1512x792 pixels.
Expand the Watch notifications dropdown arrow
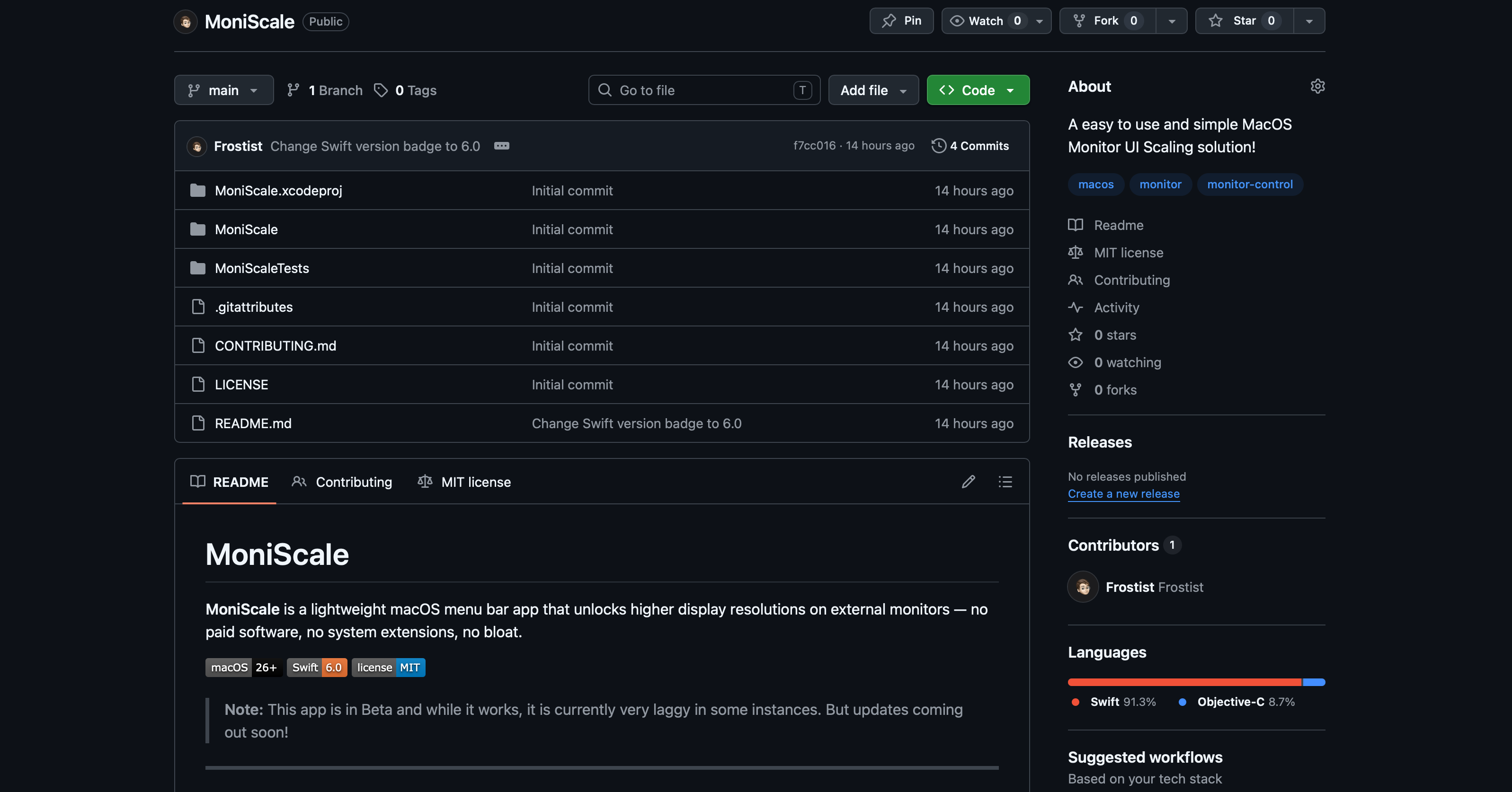pos(1040,21)
